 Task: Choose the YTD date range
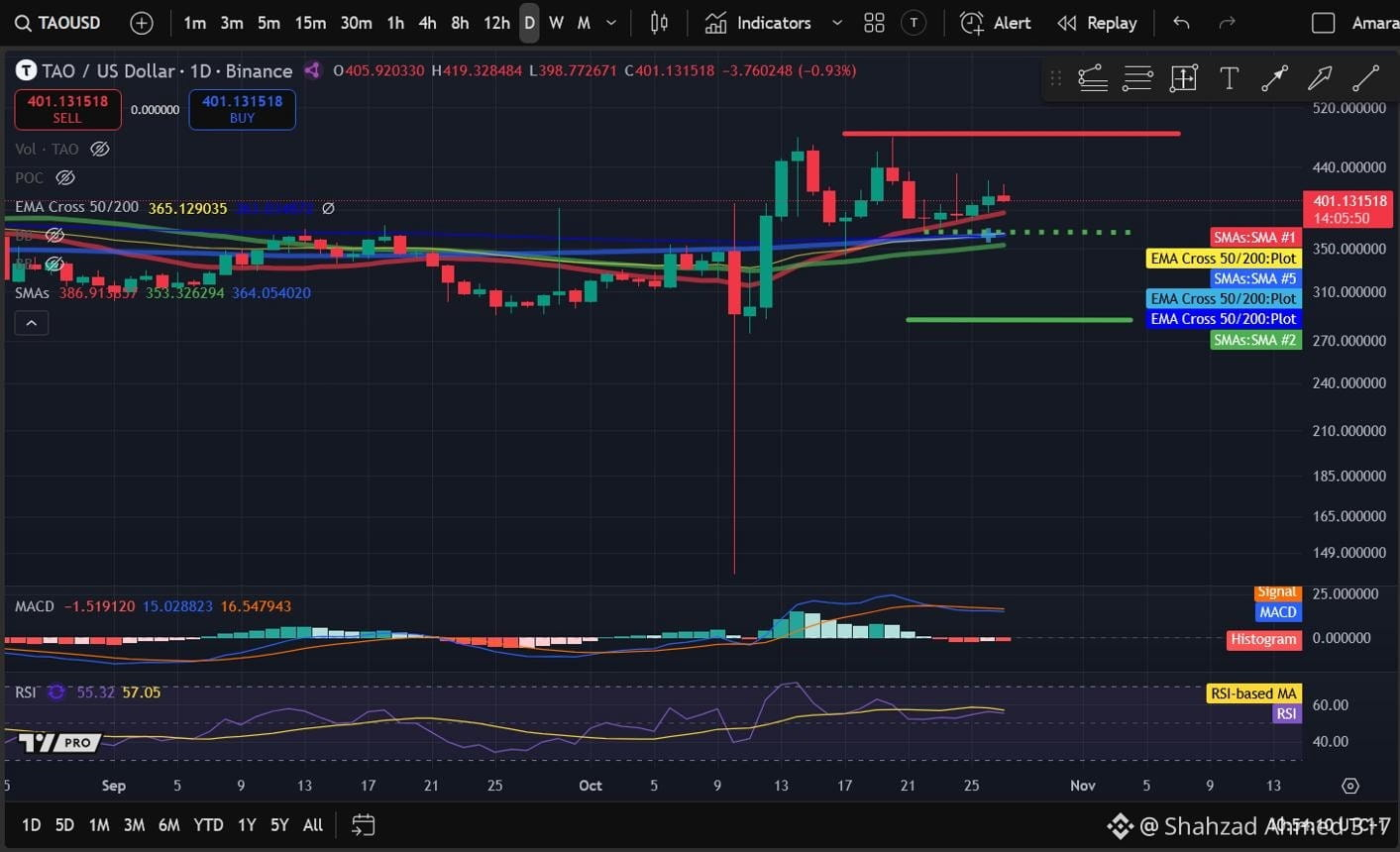click(x=208, y=825)
